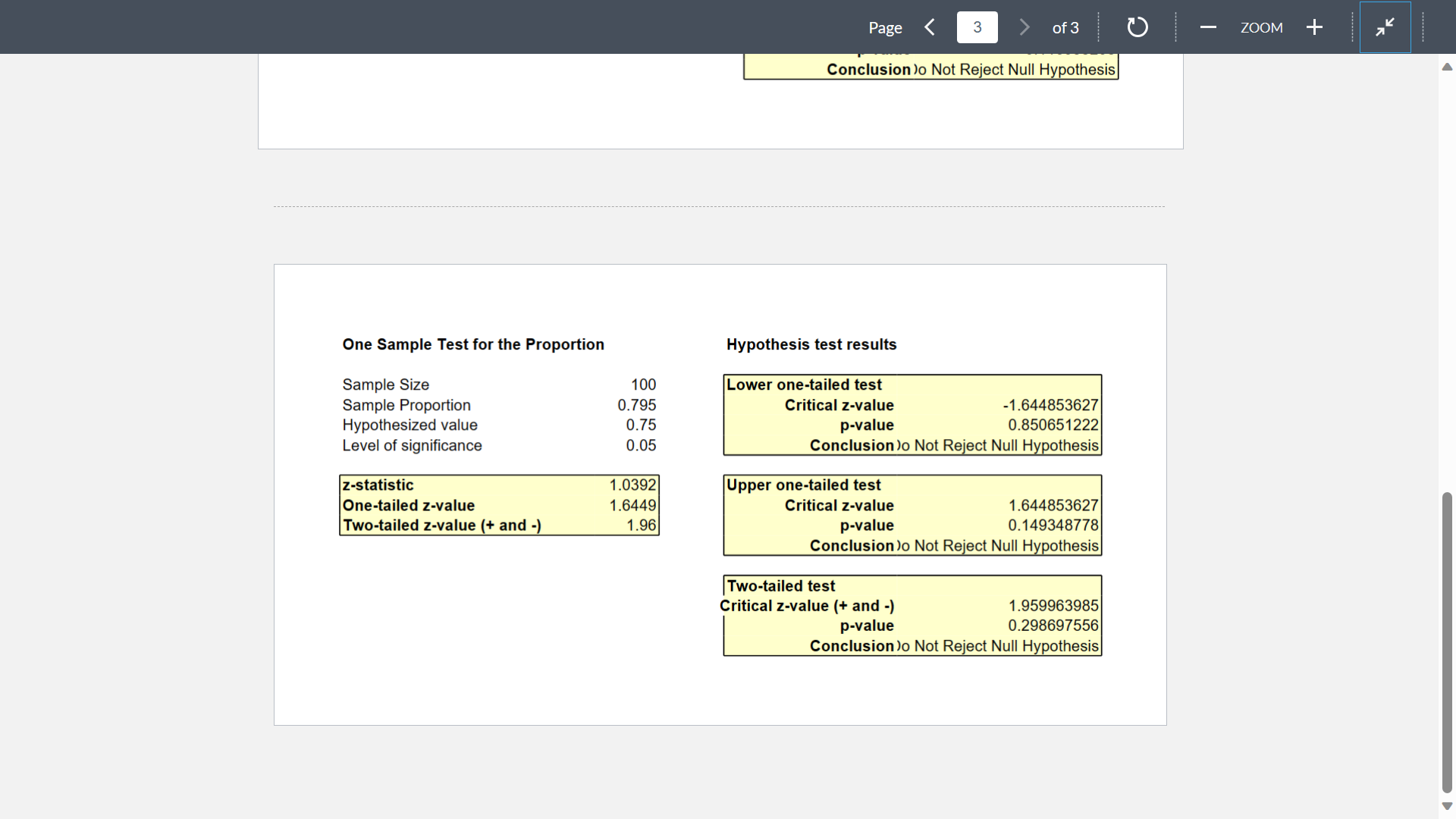Zoom out on the document
Screen dimensions: 1456x819
1207,27
